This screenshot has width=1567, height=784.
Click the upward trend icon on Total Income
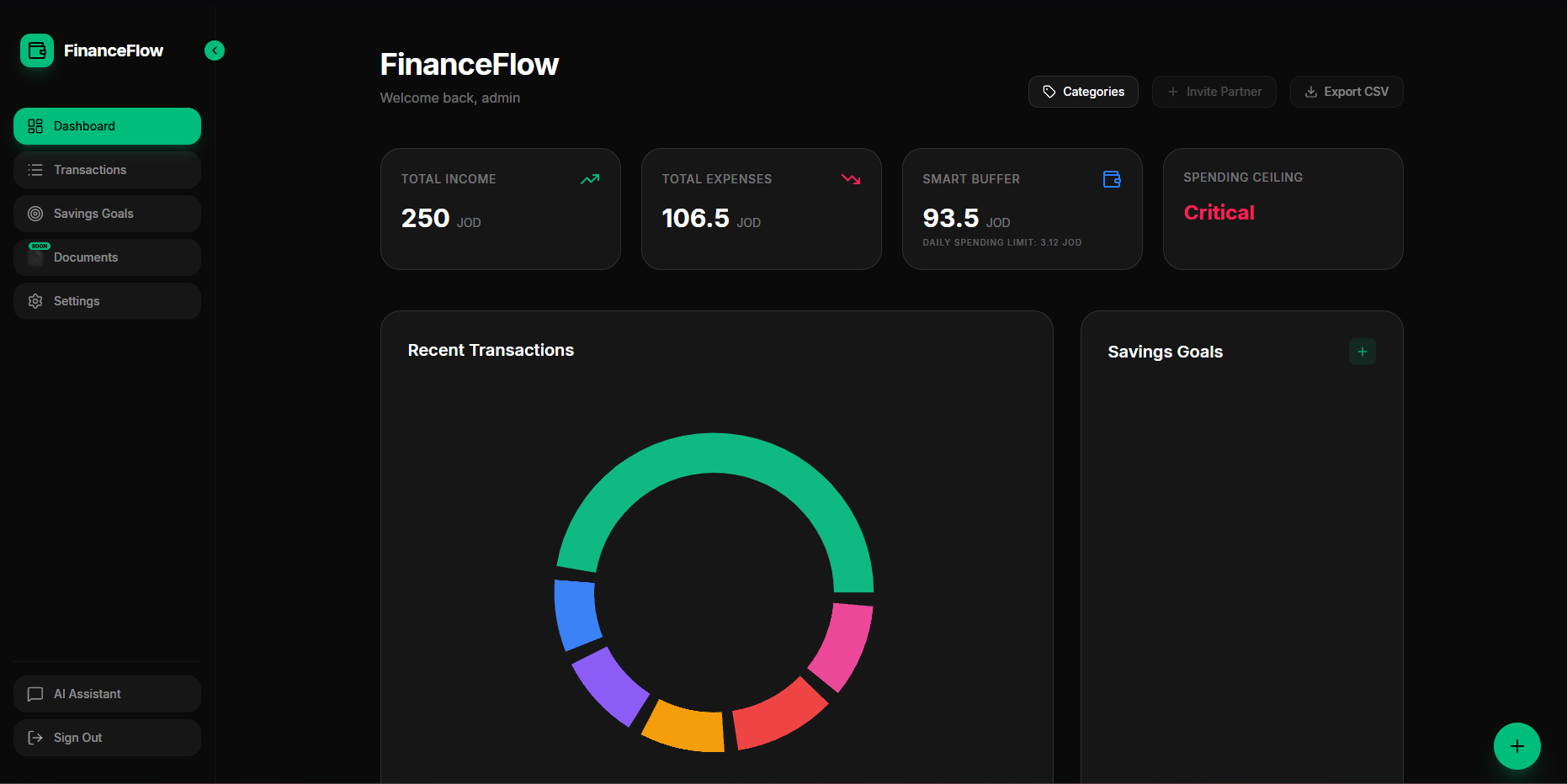coord(589,179)
